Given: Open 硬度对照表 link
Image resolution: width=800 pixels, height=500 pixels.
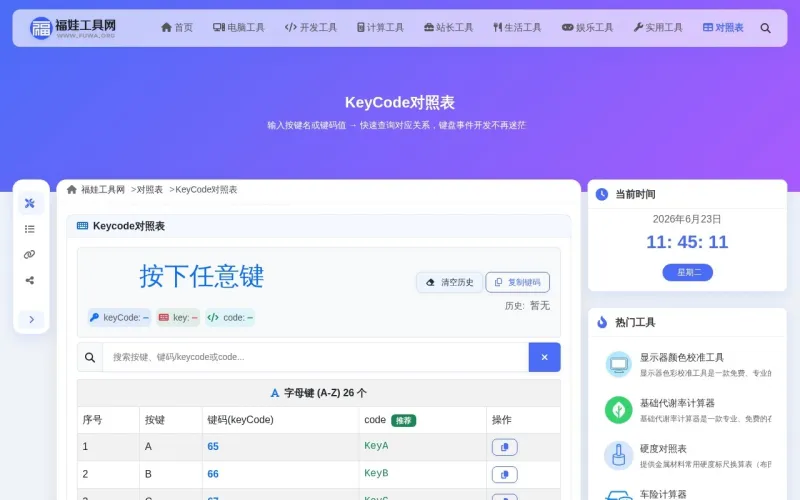Looking at the screenshot, I should pos(663,448).
